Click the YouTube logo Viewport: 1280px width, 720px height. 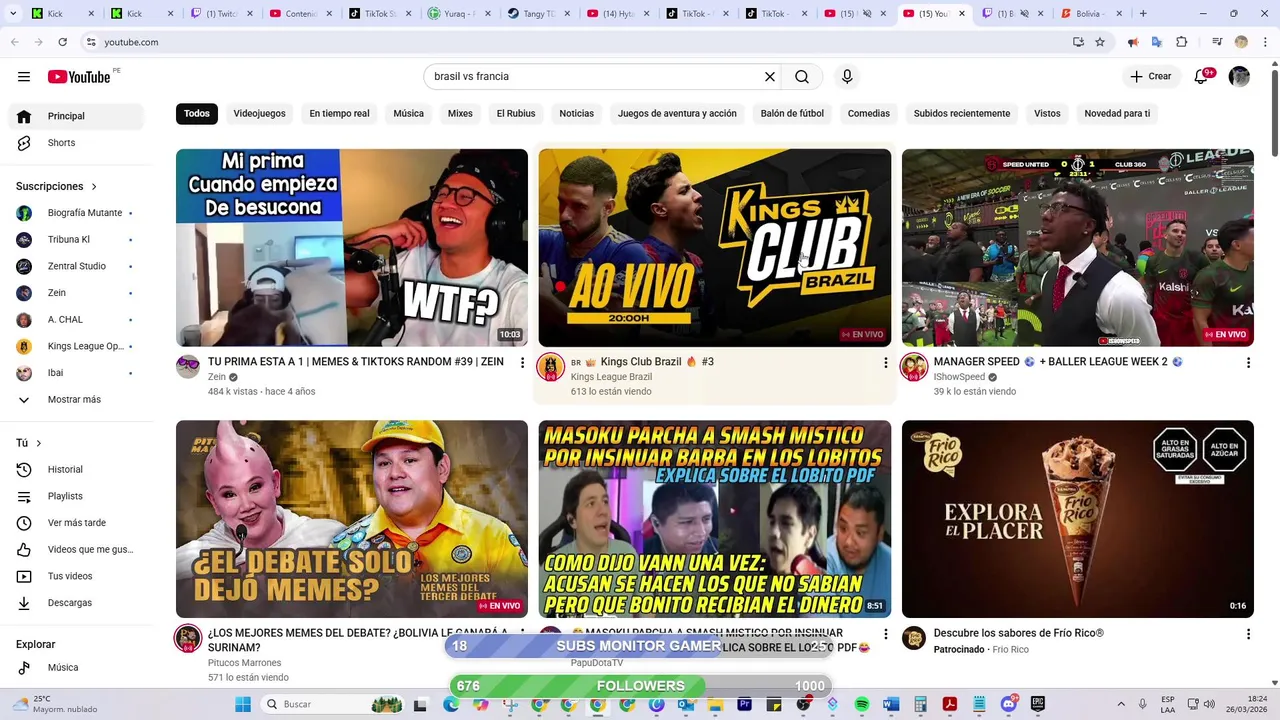[79, 77]
